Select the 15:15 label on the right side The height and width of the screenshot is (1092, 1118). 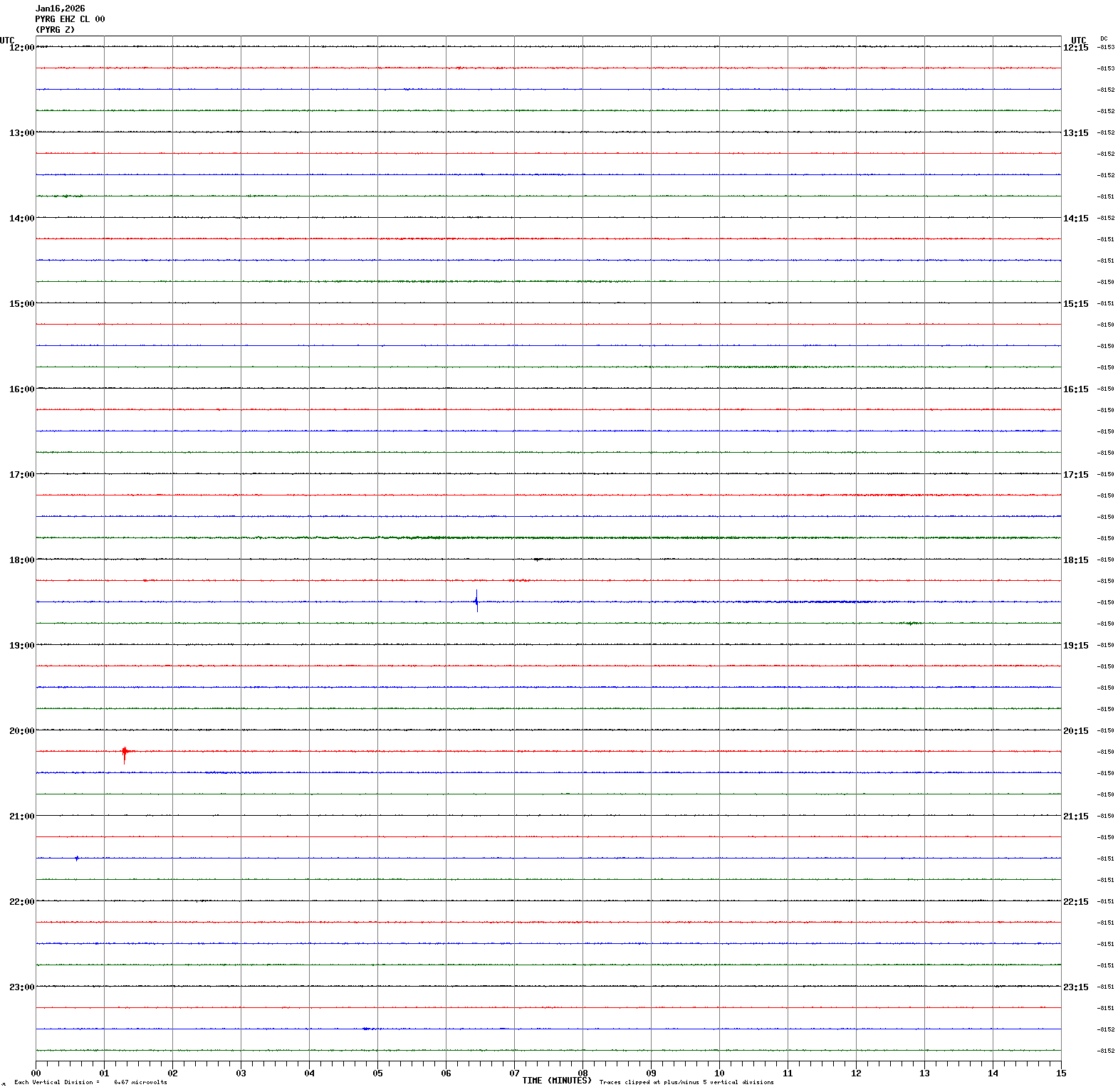click(1075, 304)
